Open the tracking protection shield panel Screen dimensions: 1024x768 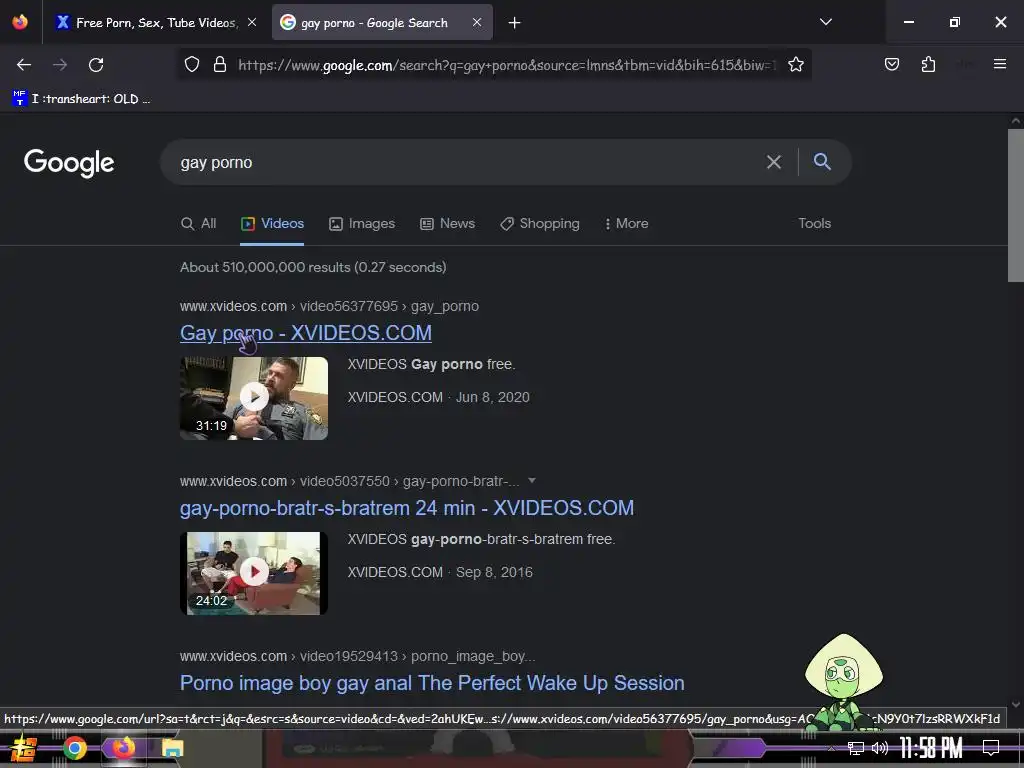coord(191,65)
